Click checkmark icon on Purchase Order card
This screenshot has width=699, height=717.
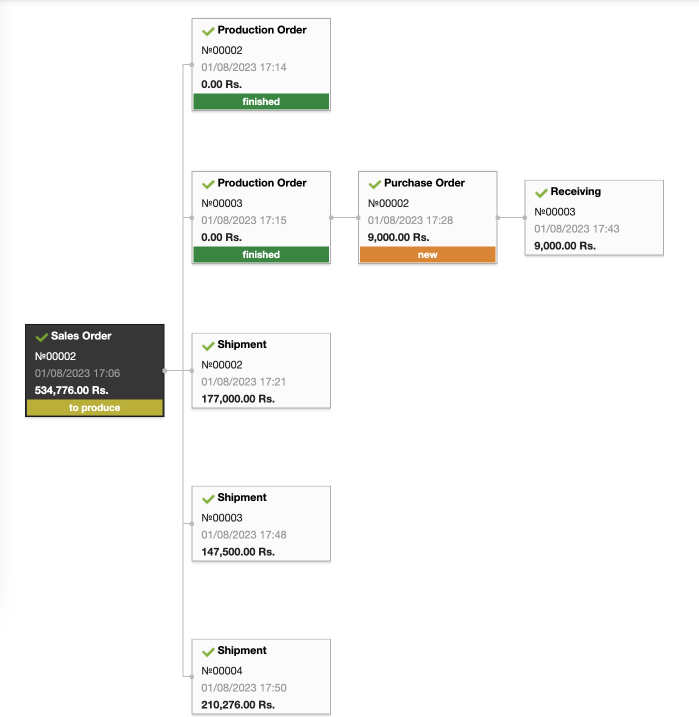coord(374,184)
